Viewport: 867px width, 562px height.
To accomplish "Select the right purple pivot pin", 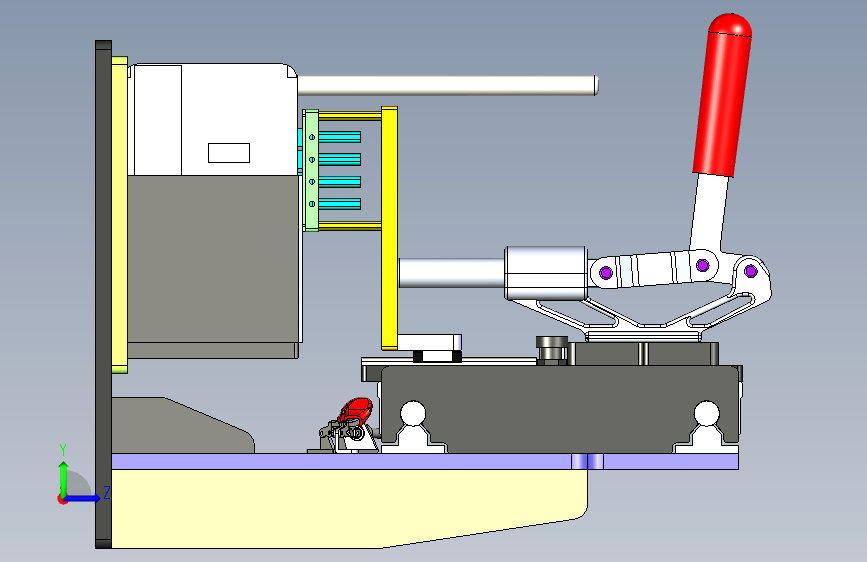I will point(750,271).
